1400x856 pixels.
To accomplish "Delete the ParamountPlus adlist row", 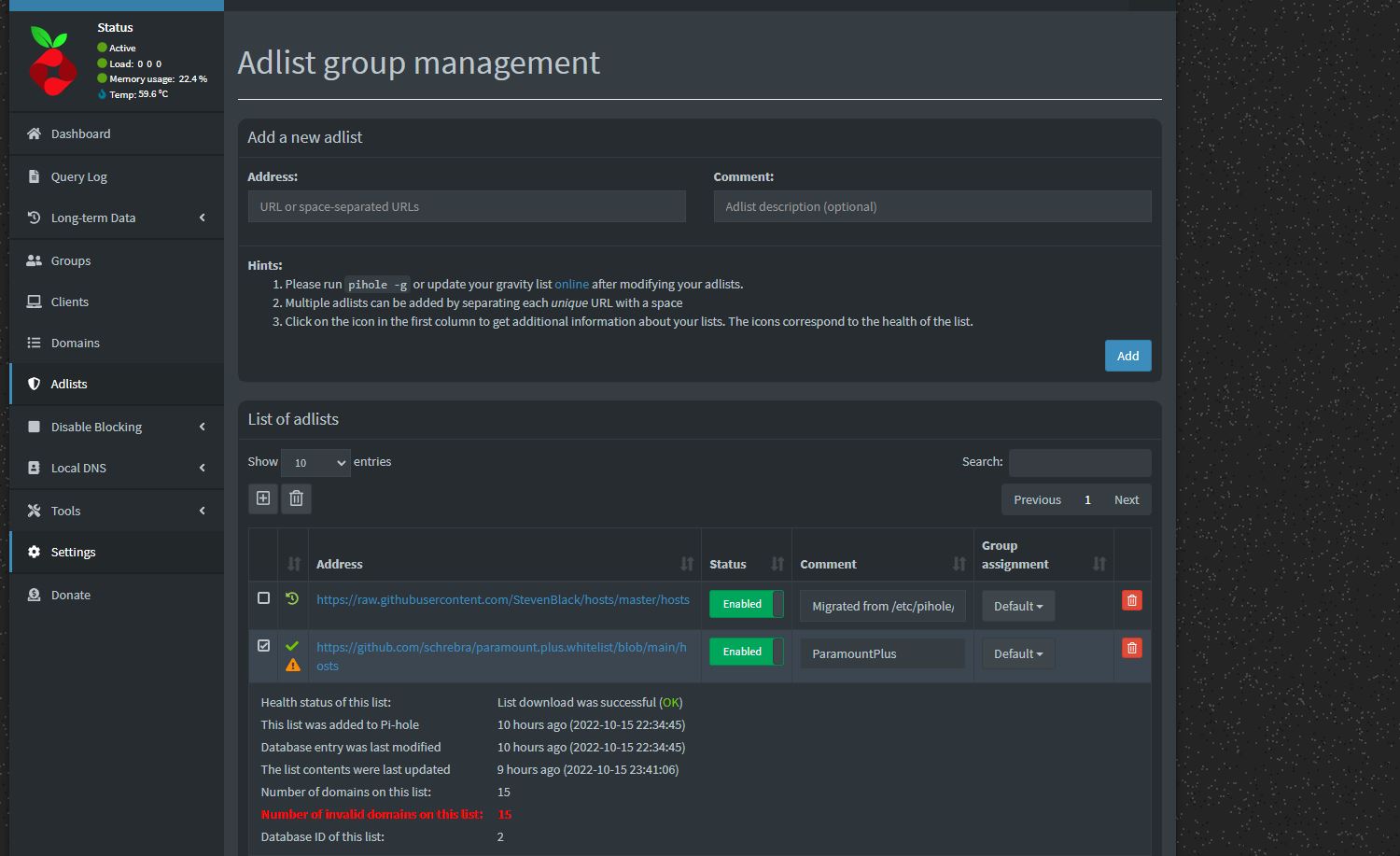I will point(1131,648).
